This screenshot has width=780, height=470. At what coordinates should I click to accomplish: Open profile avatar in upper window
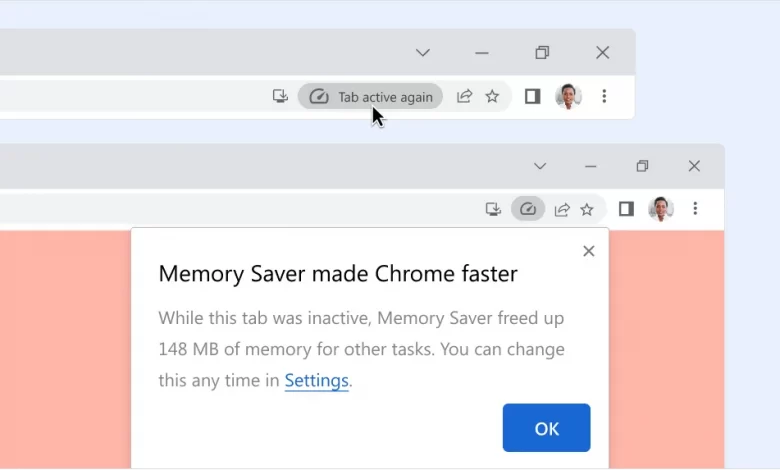point(568,96)
